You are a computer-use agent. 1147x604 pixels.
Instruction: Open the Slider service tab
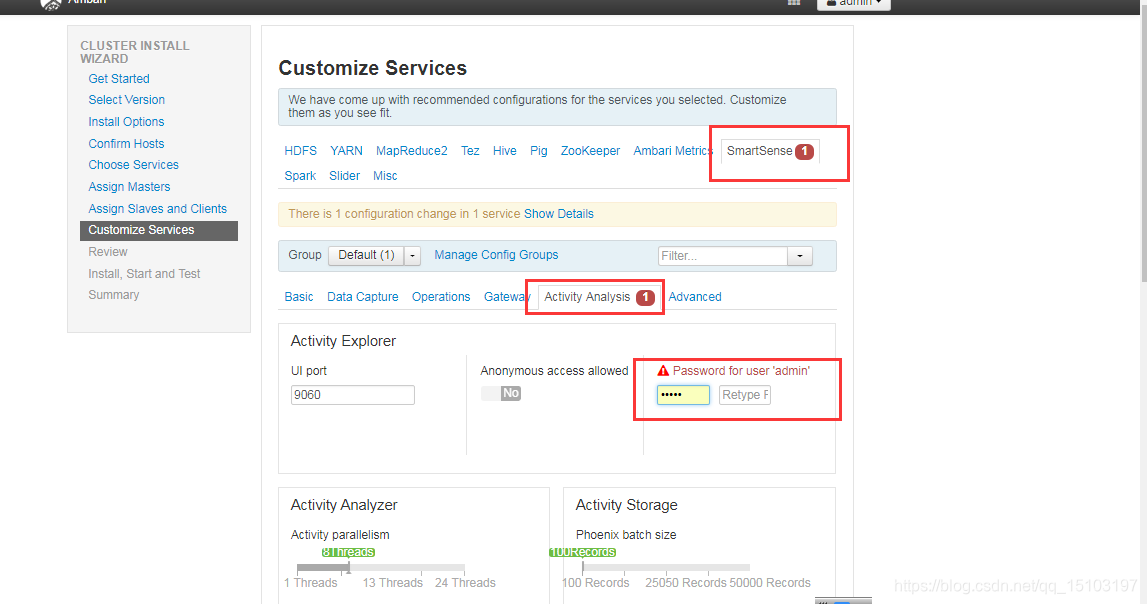345,175
